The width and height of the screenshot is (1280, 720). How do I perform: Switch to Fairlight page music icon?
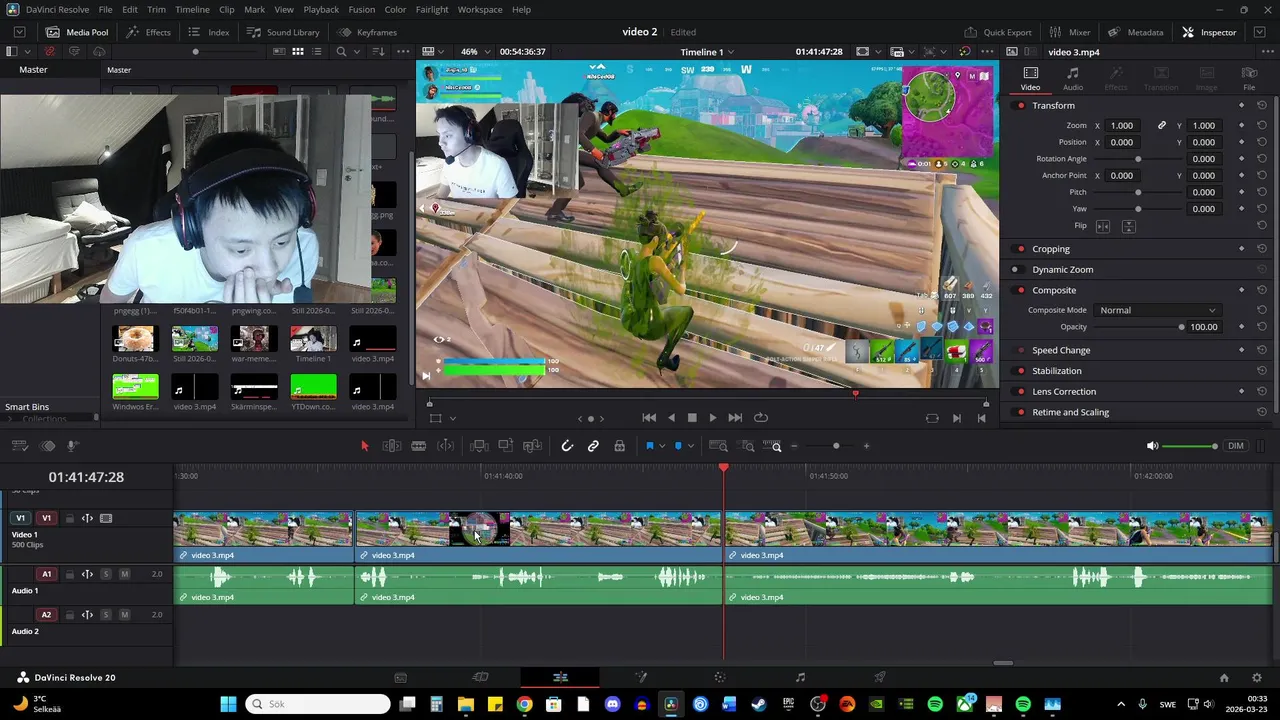pos(800,677)
